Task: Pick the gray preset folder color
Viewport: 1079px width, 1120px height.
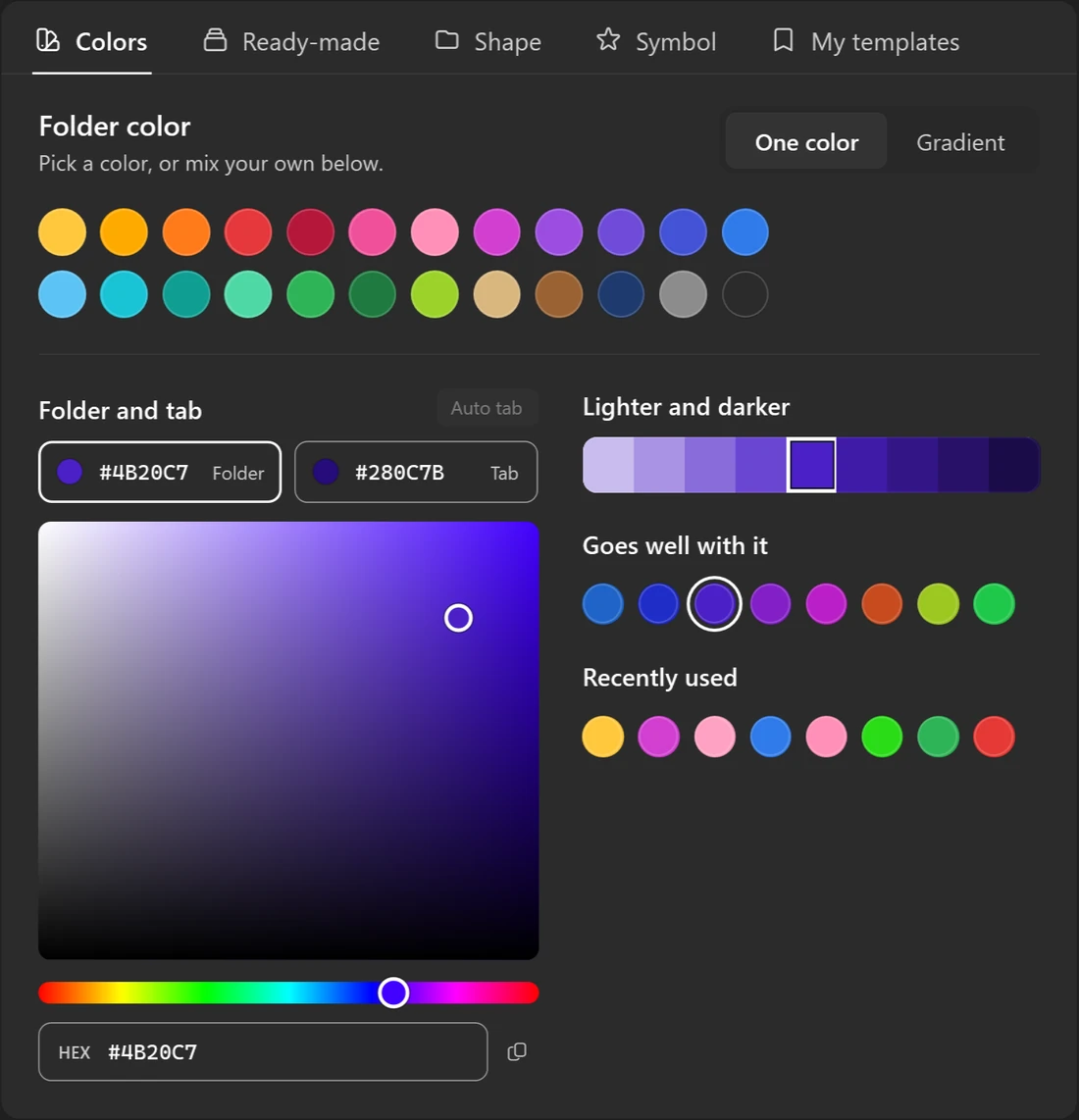Action: click(x=683, y=294)
